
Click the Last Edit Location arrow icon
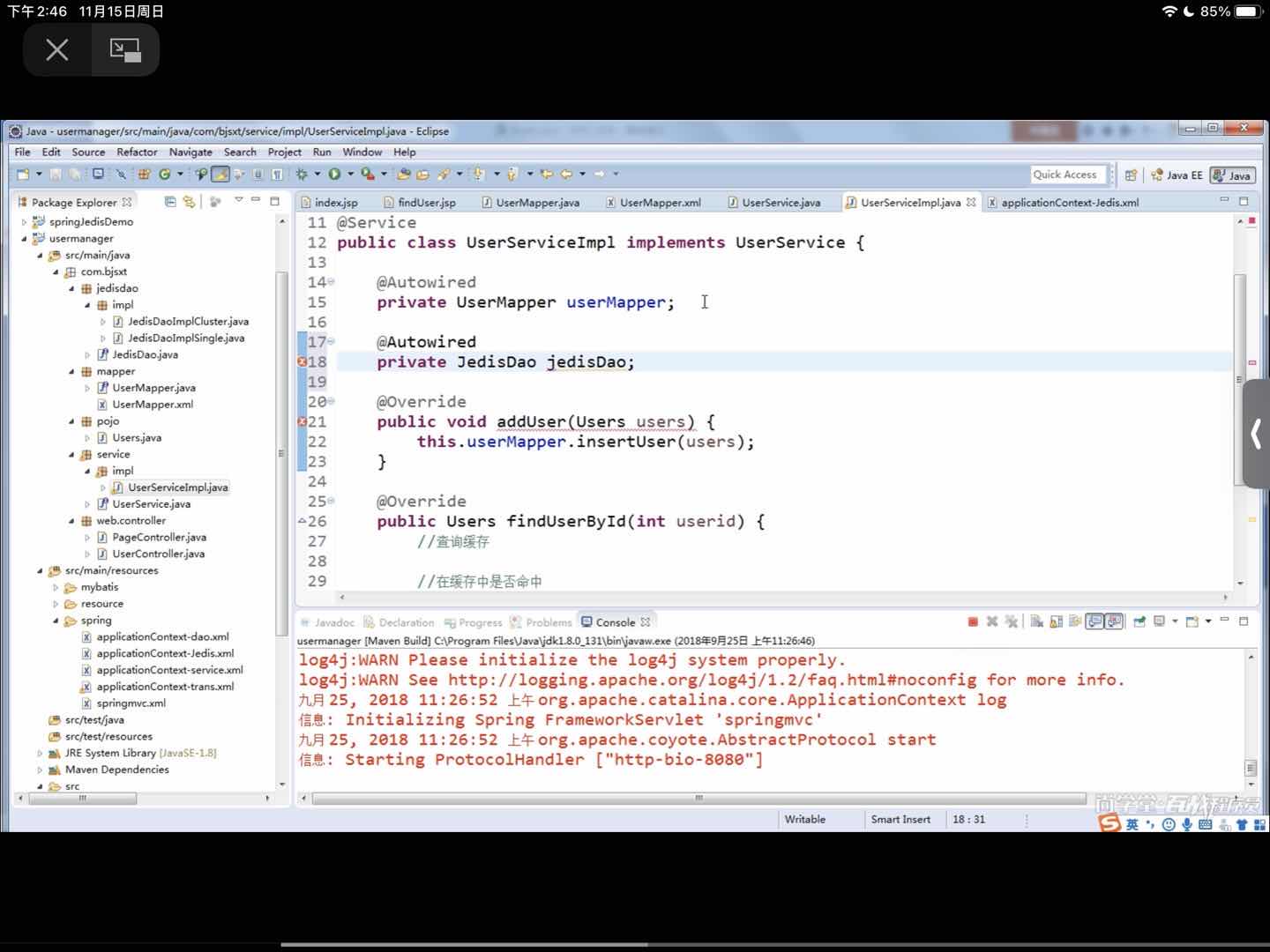click(x=547, y=175)
